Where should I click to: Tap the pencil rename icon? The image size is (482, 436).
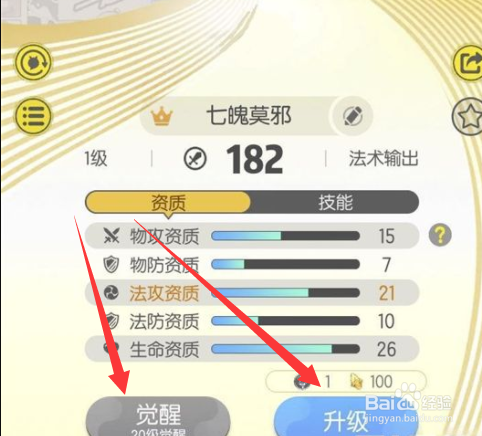point(353,116)
